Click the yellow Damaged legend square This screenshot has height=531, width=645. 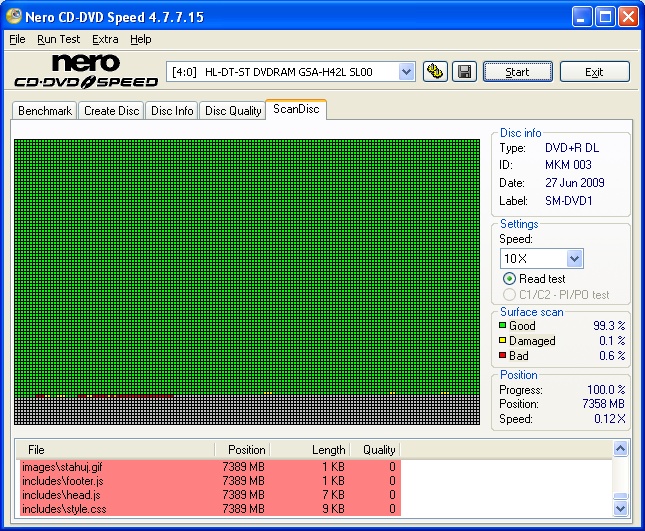(x=502, y=341)
